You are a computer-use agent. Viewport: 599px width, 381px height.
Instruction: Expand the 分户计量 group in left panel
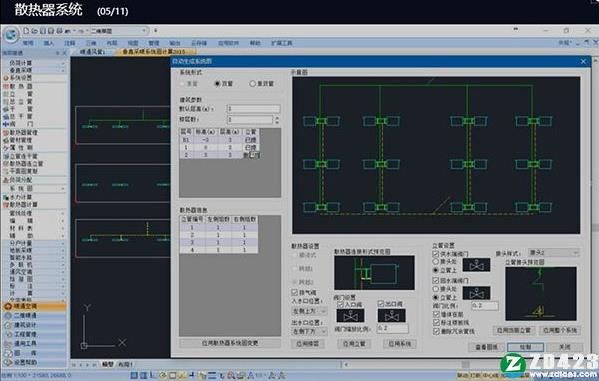coord(34,243)
